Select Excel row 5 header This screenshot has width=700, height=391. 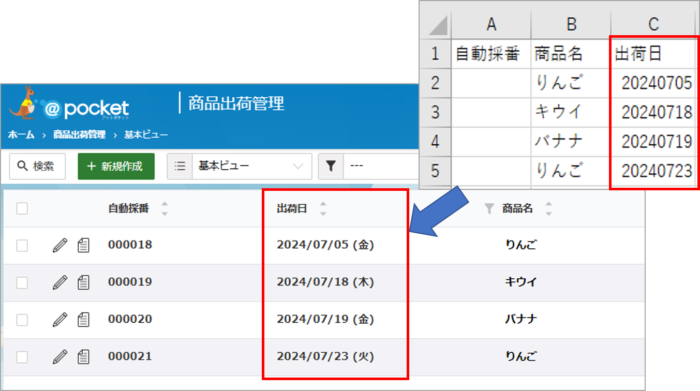click(435, 171)
